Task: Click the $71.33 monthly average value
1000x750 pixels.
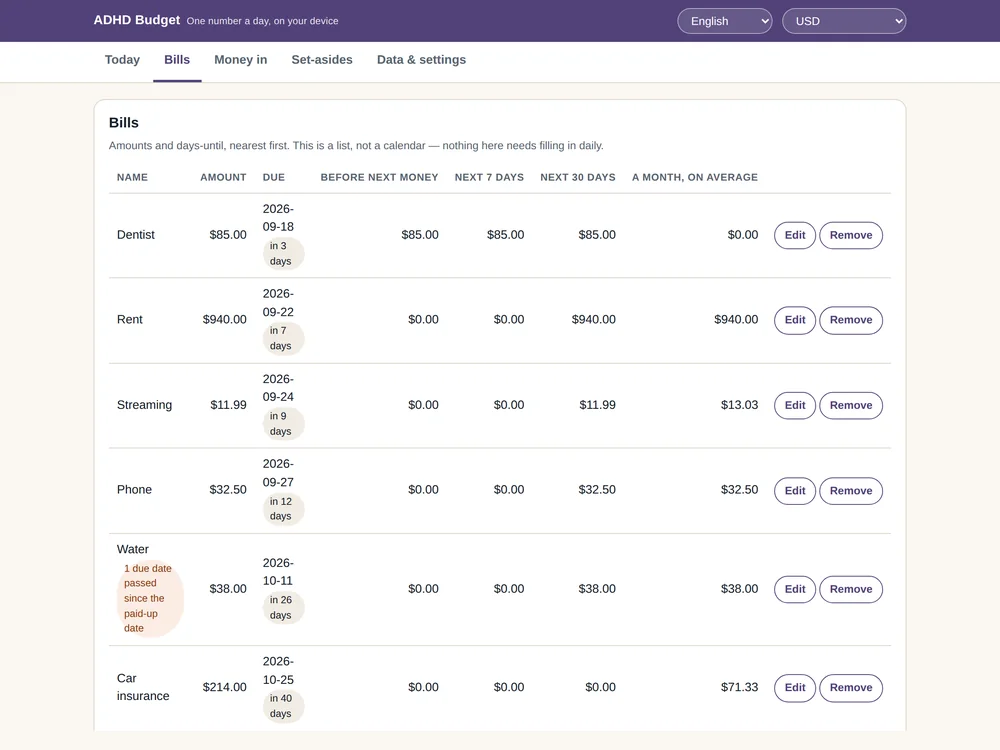Action: point(739,687)
